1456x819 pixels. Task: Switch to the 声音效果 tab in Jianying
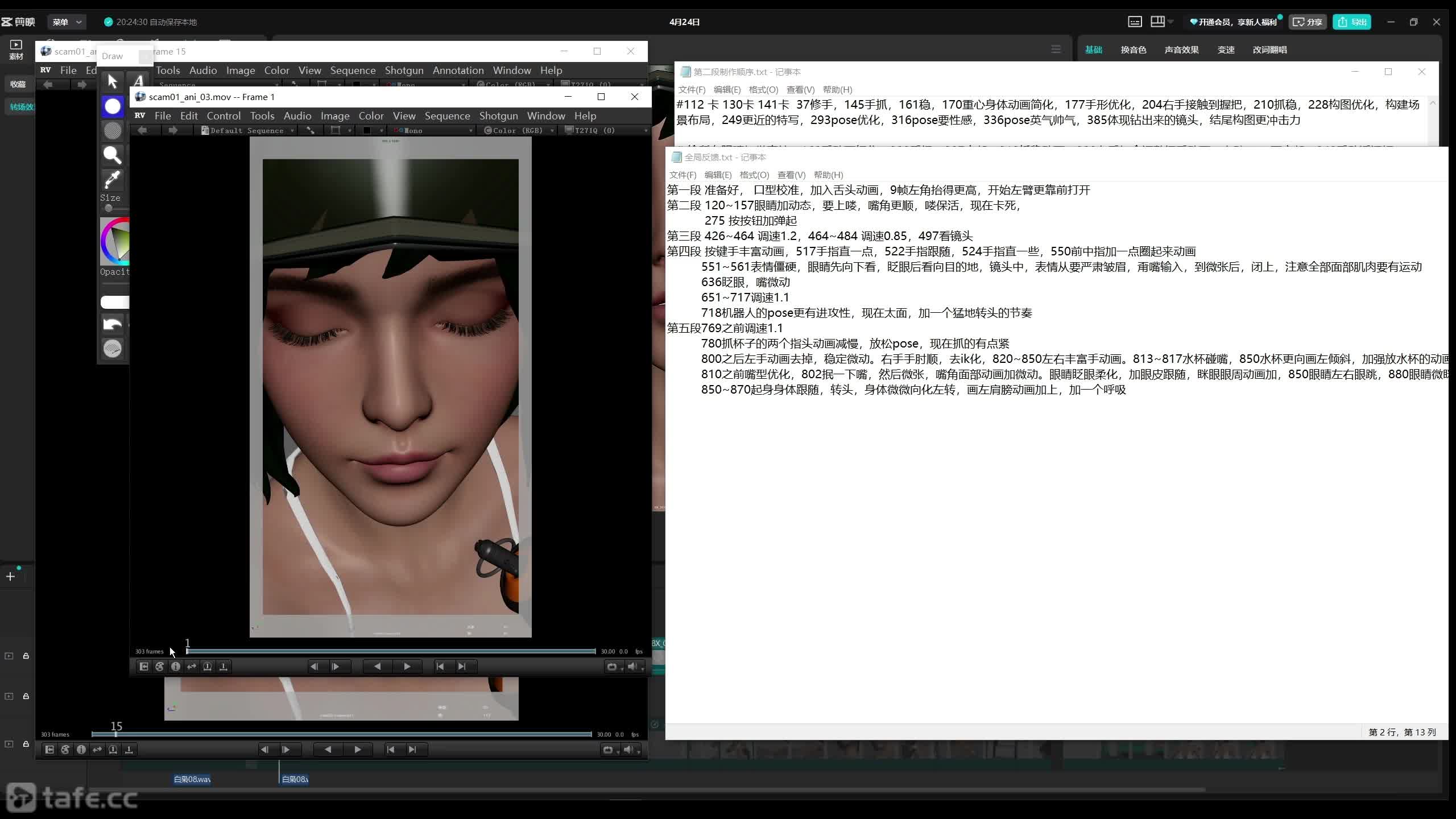tap(1181, 49)
